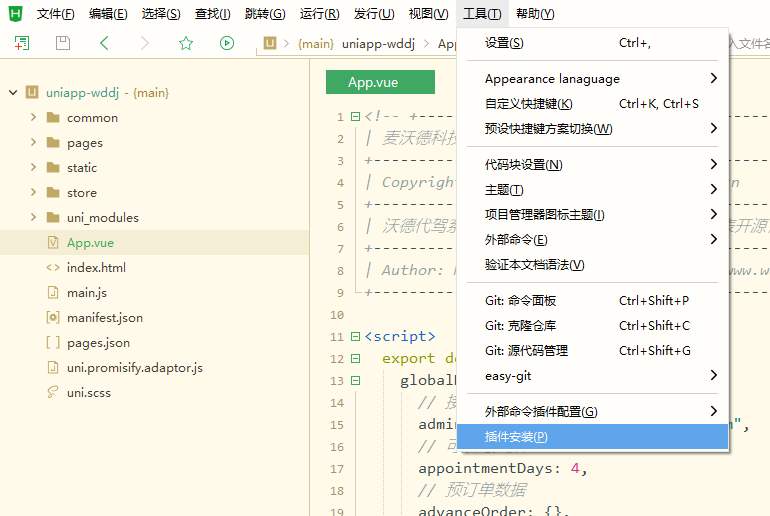Click the pages folder icon
The height and width of the screenshot is (516, 770).
tap(53, 142)
